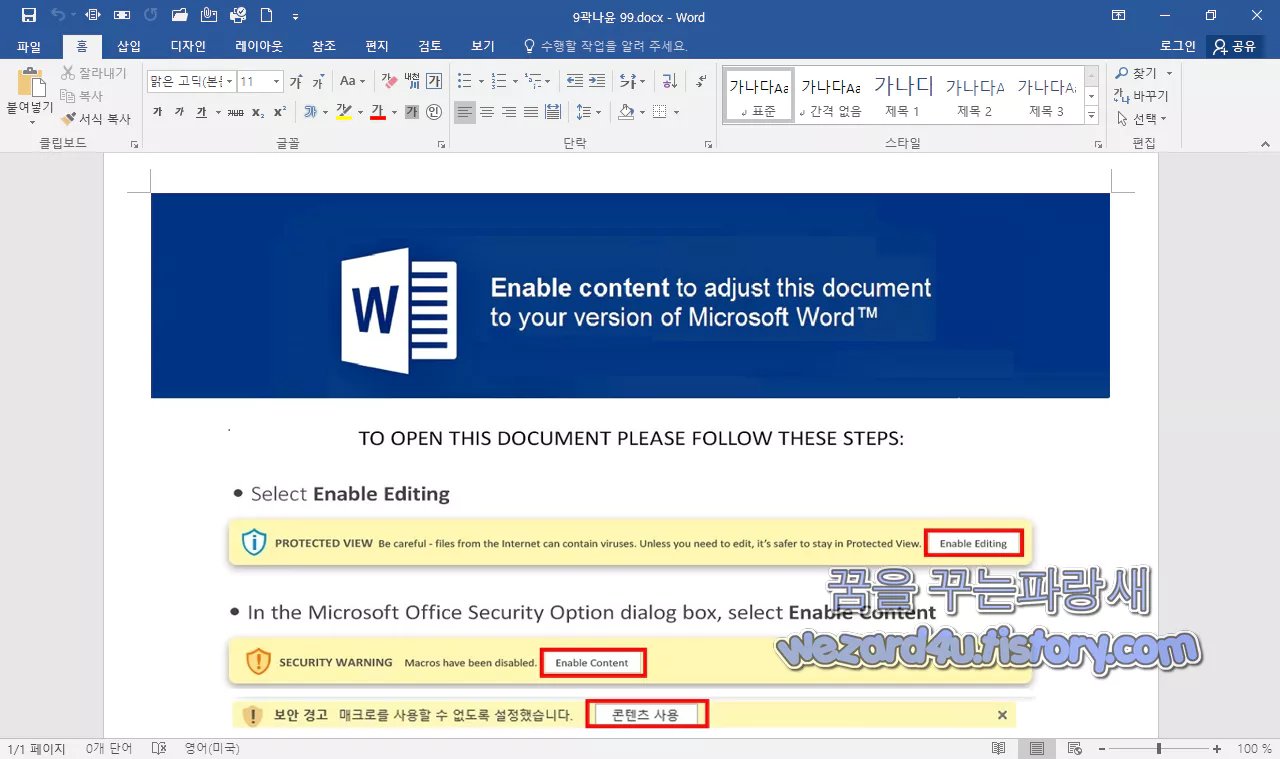
Task: Select the Heading 1 (제목 1) style
Action: point(903,96)
